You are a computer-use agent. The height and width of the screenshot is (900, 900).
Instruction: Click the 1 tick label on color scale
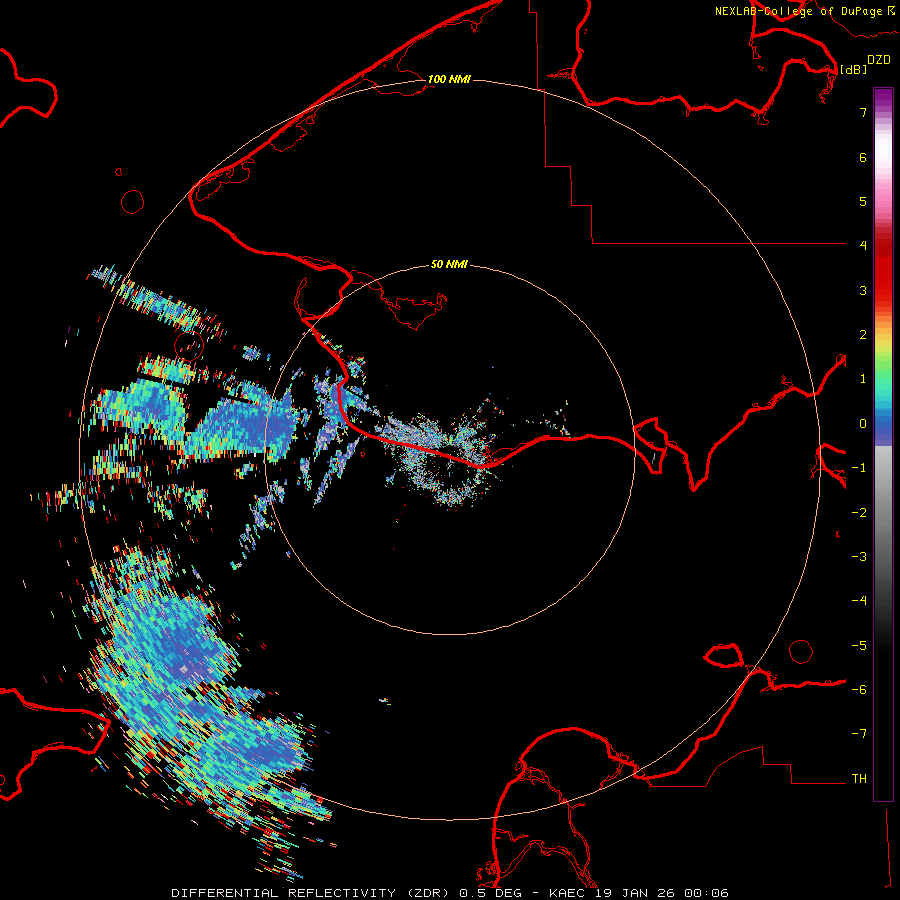tap(863, 379)
